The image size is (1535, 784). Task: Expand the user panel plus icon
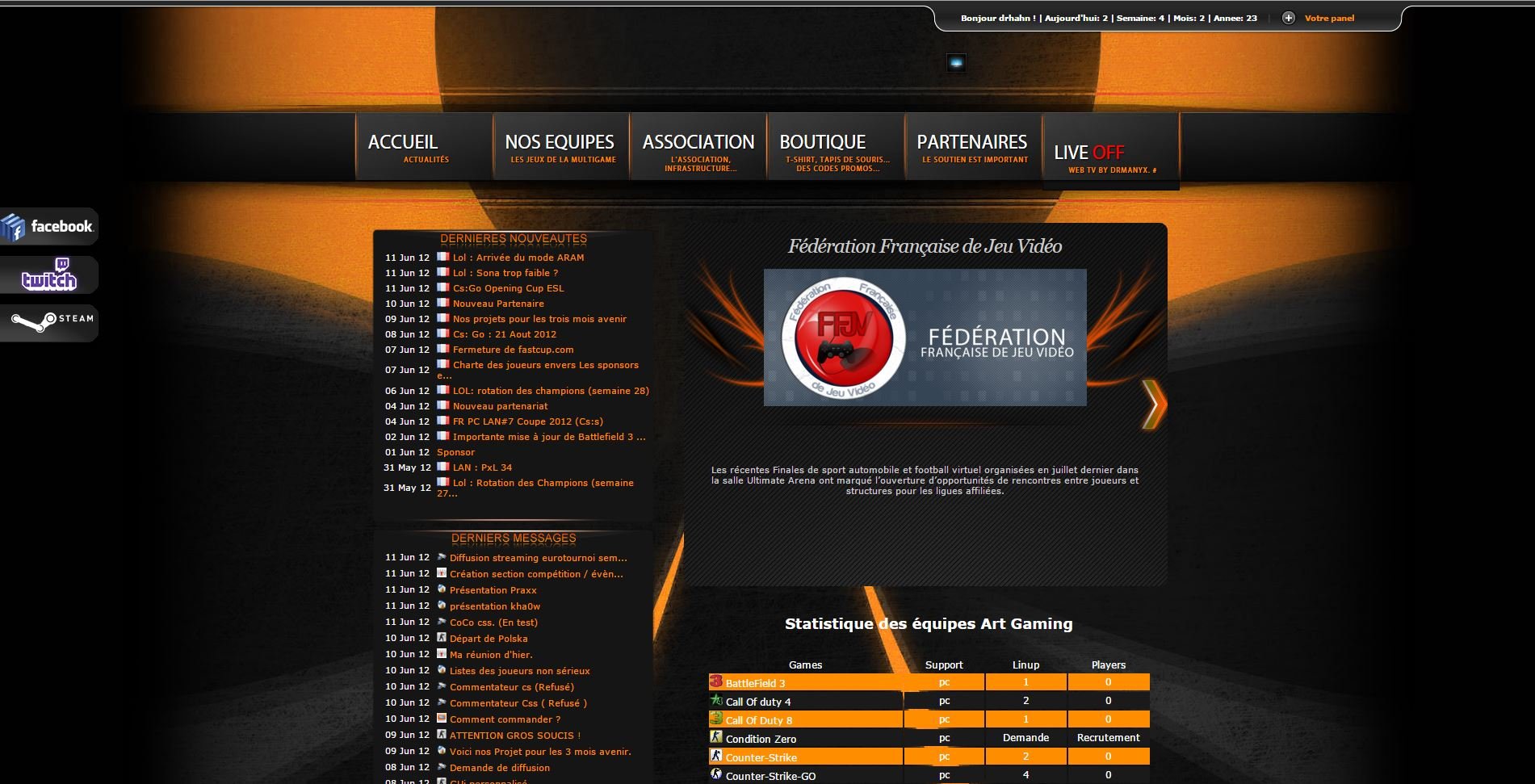1289,18
